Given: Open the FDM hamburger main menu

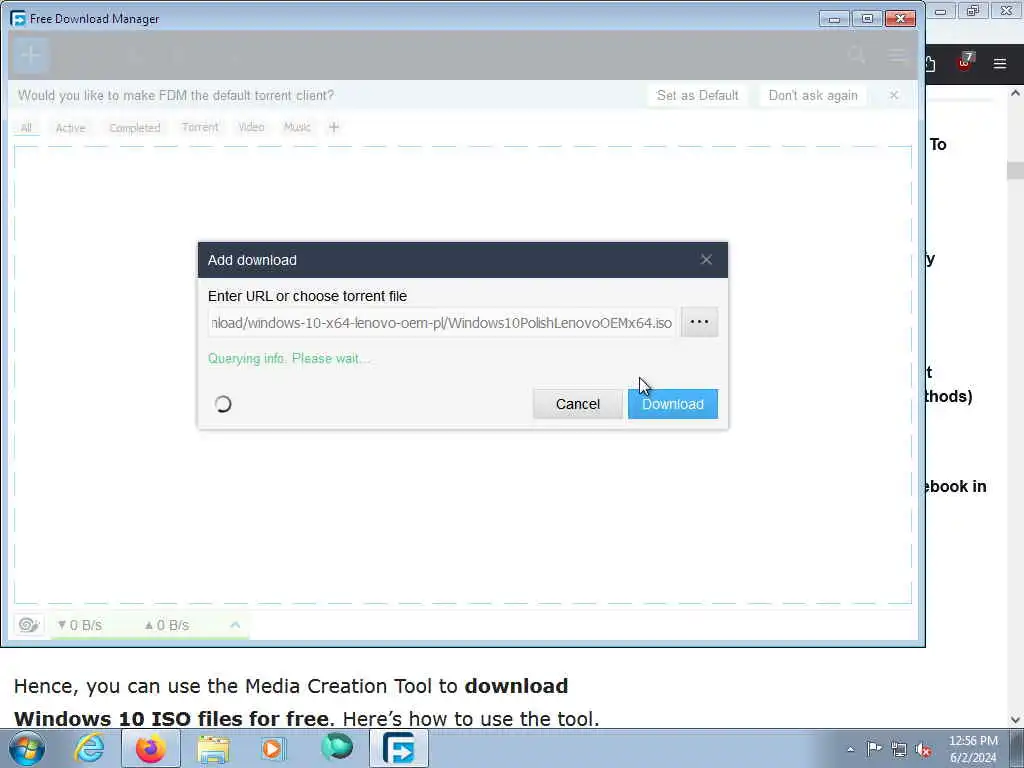Looking at the screenshot, I should tap(897, 56).
